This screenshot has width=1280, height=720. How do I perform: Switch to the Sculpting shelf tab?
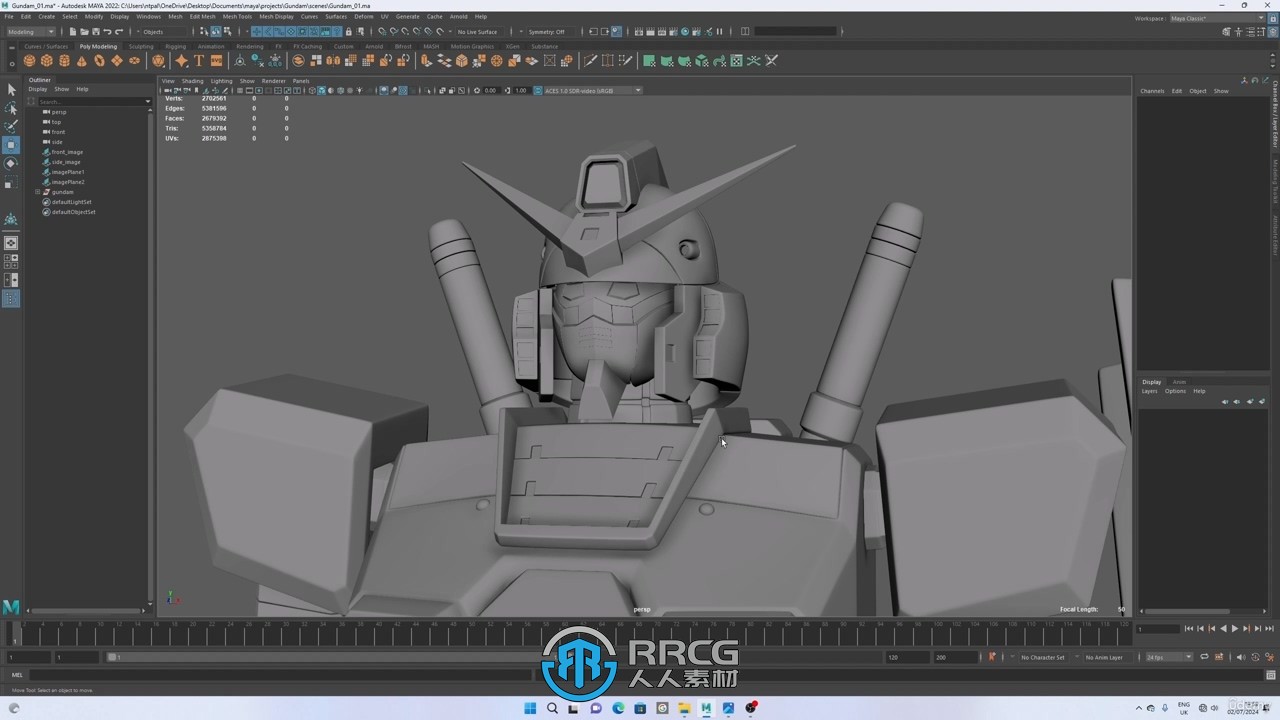click(x=141, y=46)
